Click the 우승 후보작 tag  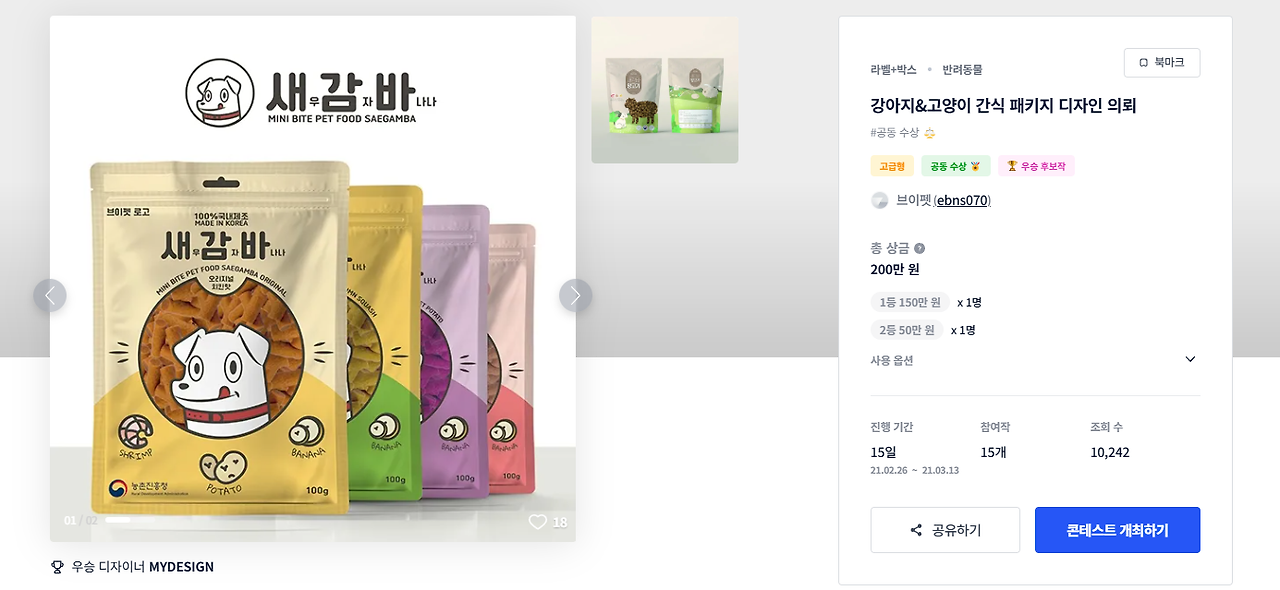point(1036,166)
